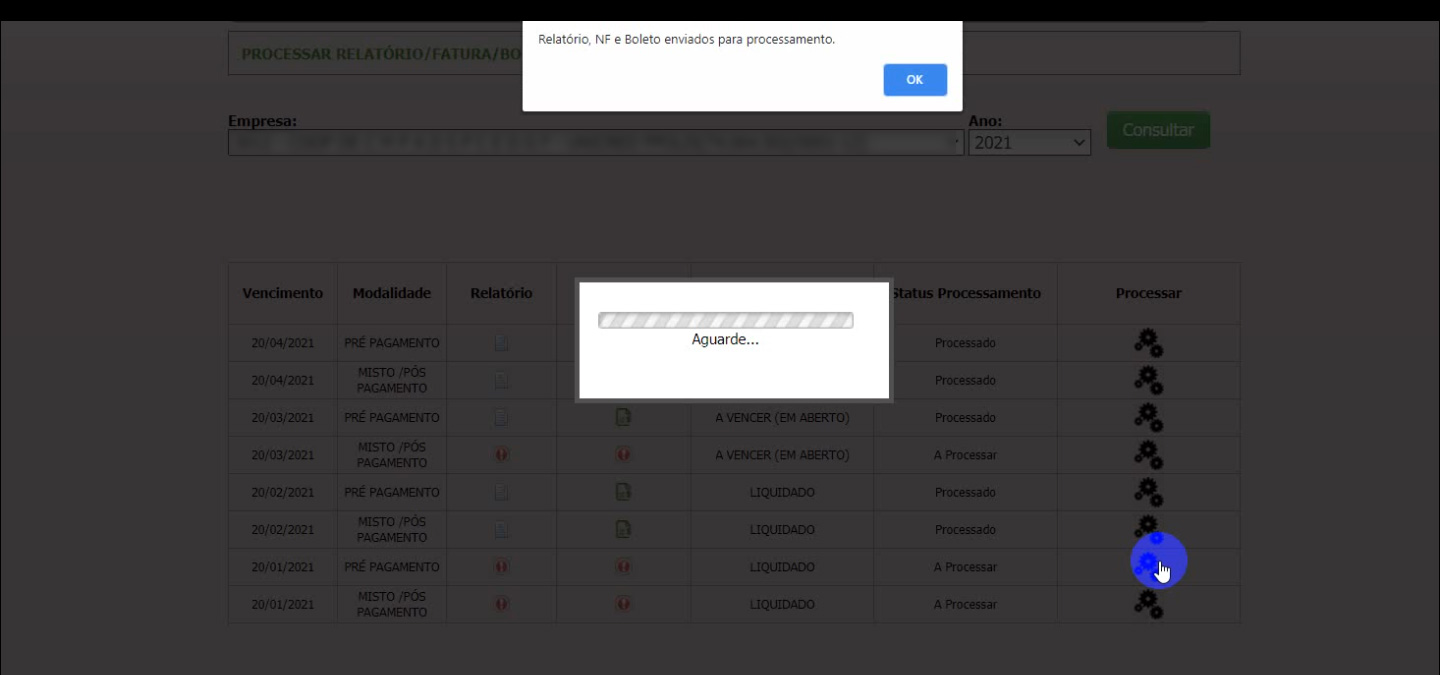Click red alert beside LIQUIDADO in 20/01/2021 PRÉ PAGAMENTO row

[x=623, y=567]
